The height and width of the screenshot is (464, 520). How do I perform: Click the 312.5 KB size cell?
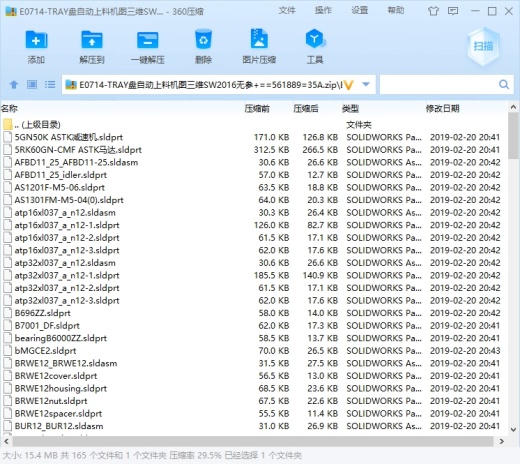click(271, 150)
